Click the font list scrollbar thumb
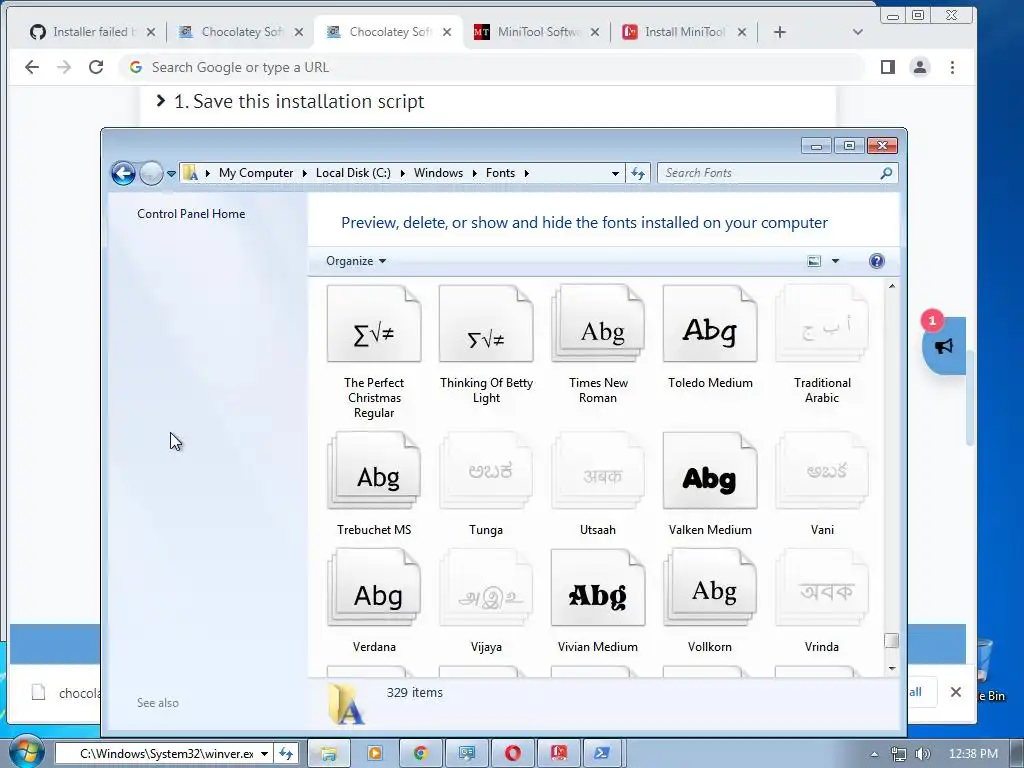This screenshot has height=768, width=1024. [x=891, y=641]
